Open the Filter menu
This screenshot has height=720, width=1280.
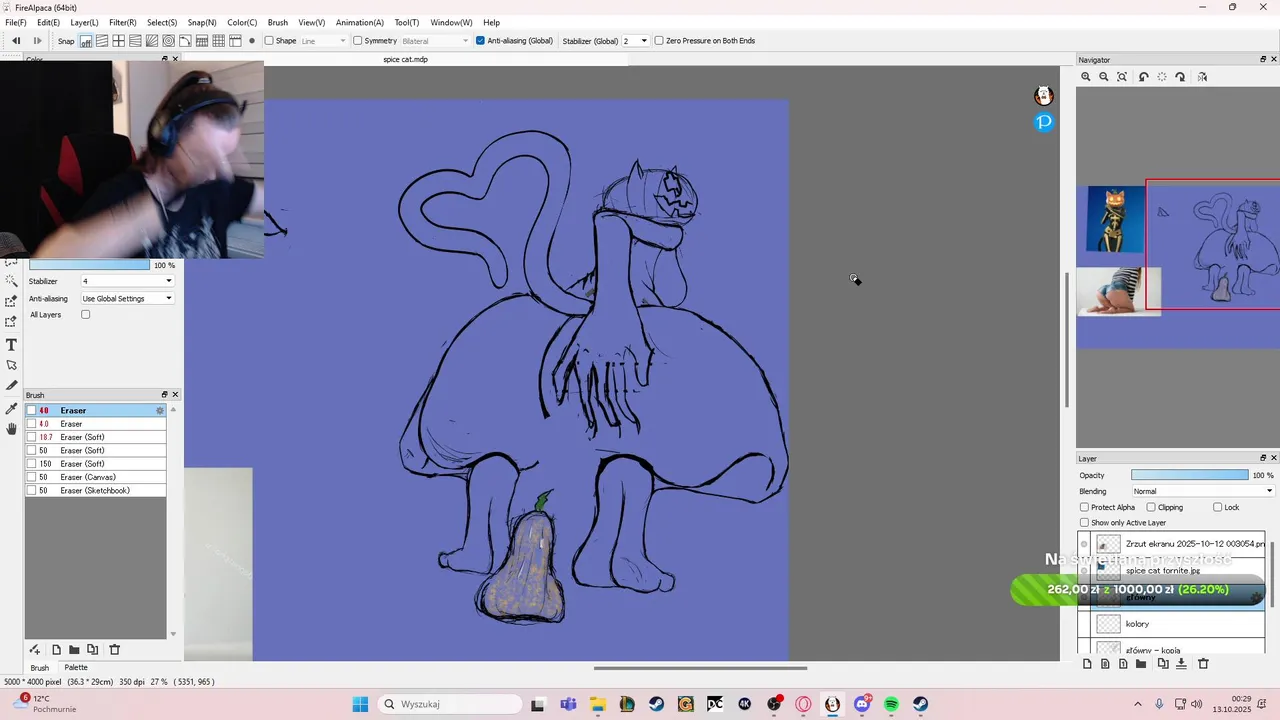pos(122,22)
